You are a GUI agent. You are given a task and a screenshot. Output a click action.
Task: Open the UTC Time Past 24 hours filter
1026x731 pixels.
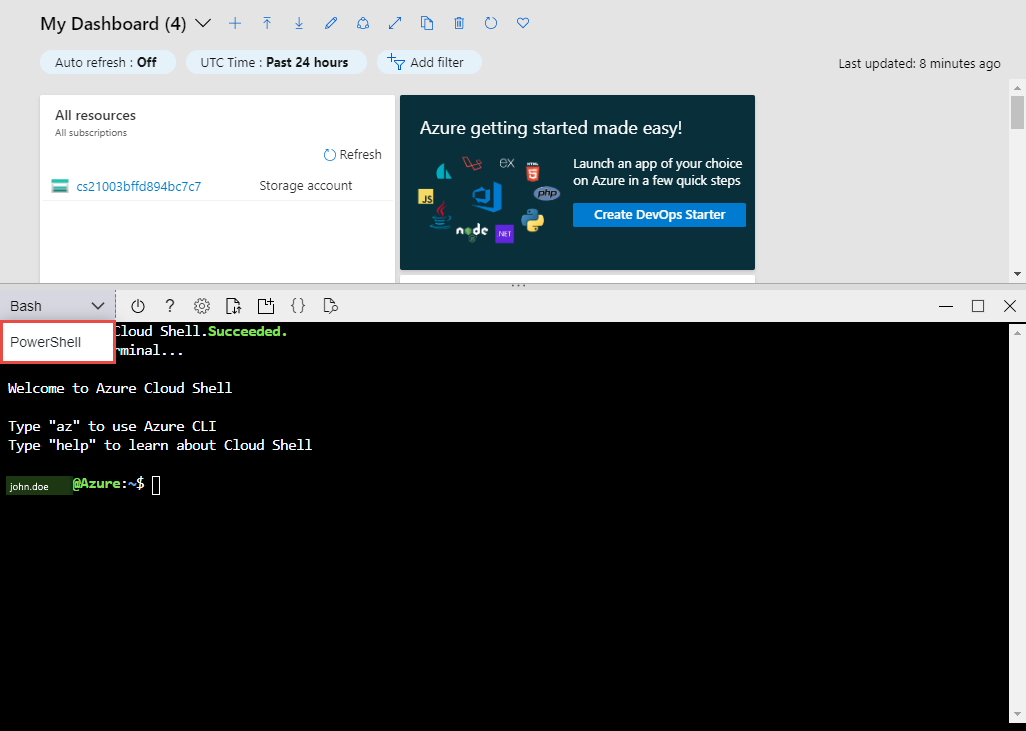pyautogui.click(x=276, y=62)
